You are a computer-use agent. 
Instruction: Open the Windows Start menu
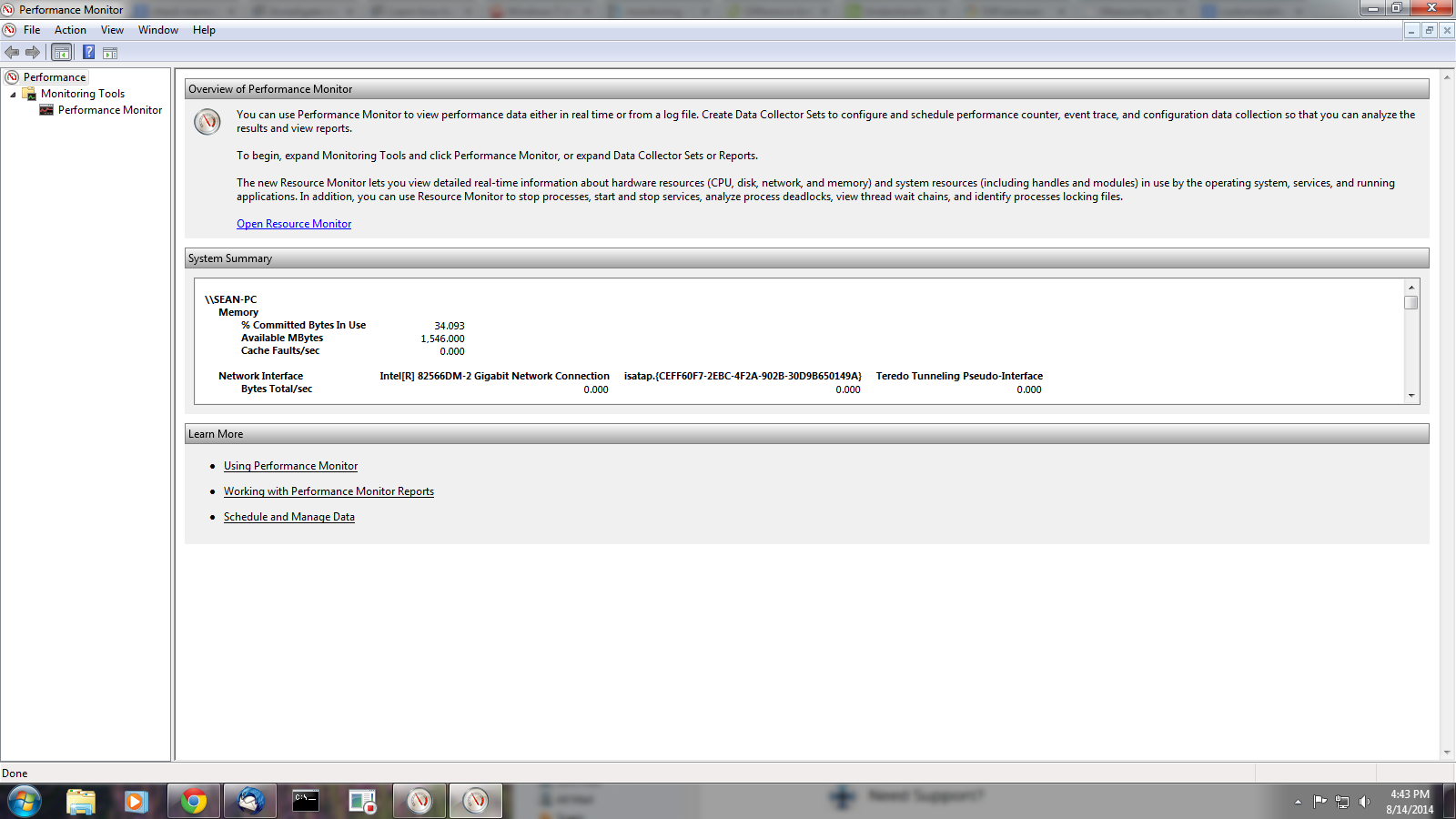coord(24,802)
